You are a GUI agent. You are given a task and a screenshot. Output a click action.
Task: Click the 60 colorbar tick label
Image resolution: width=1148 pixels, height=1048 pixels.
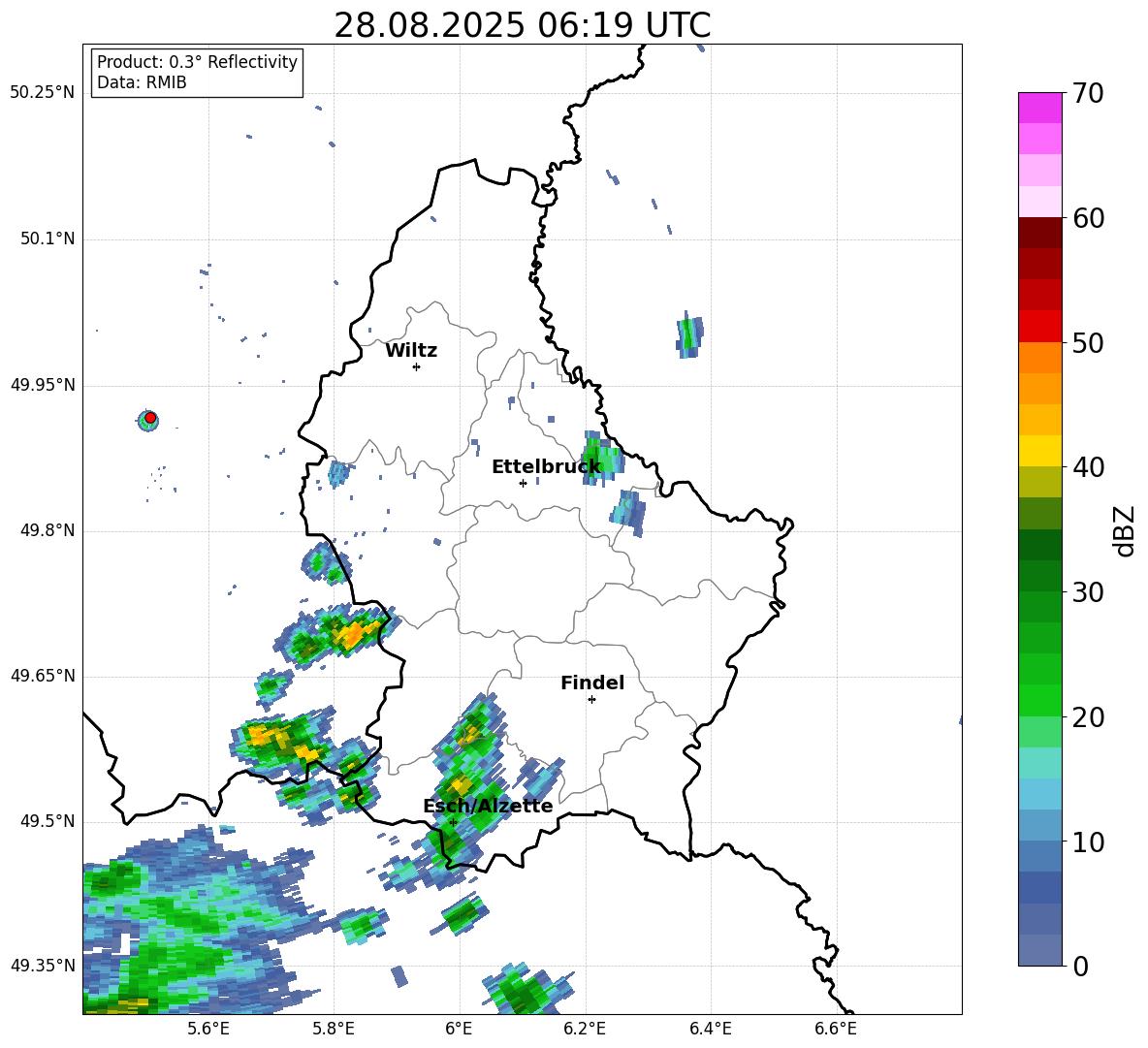point(1088,218)
